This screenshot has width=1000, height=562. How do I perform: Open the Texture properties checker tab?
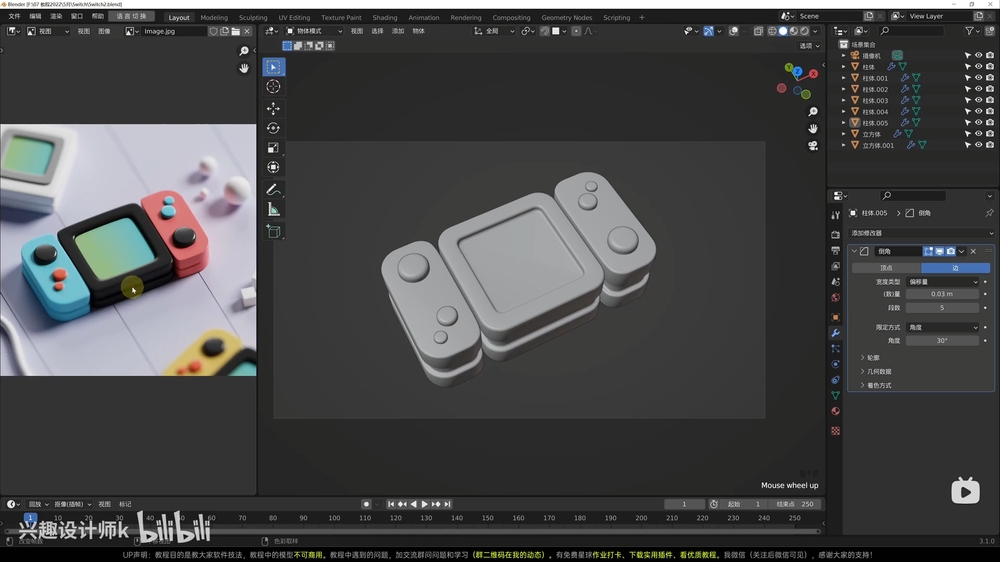pos(835,431)
